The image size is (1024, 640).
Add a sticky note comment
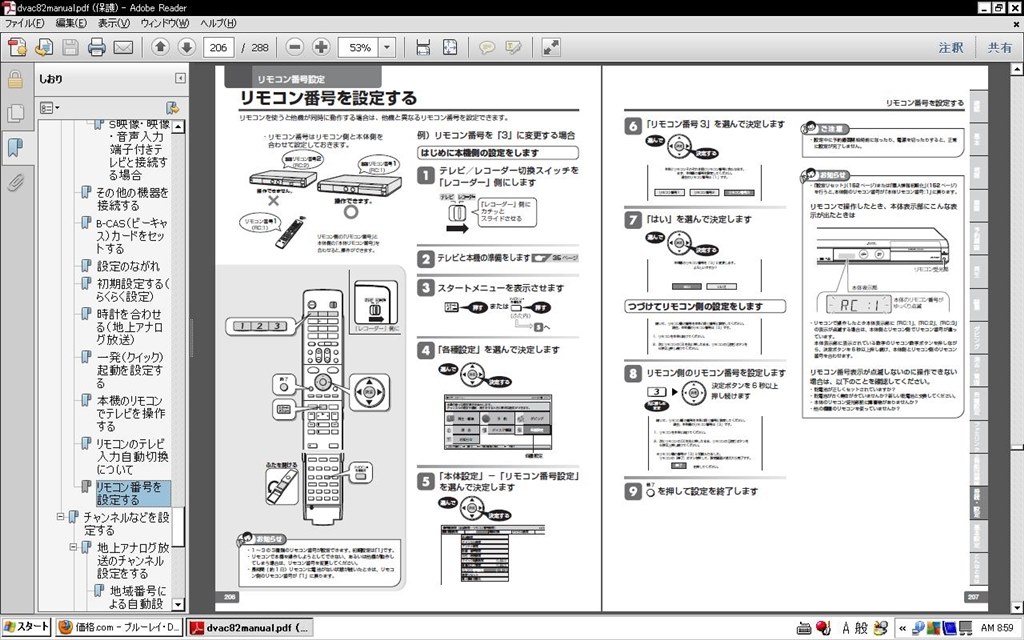(x=487, y=47)
